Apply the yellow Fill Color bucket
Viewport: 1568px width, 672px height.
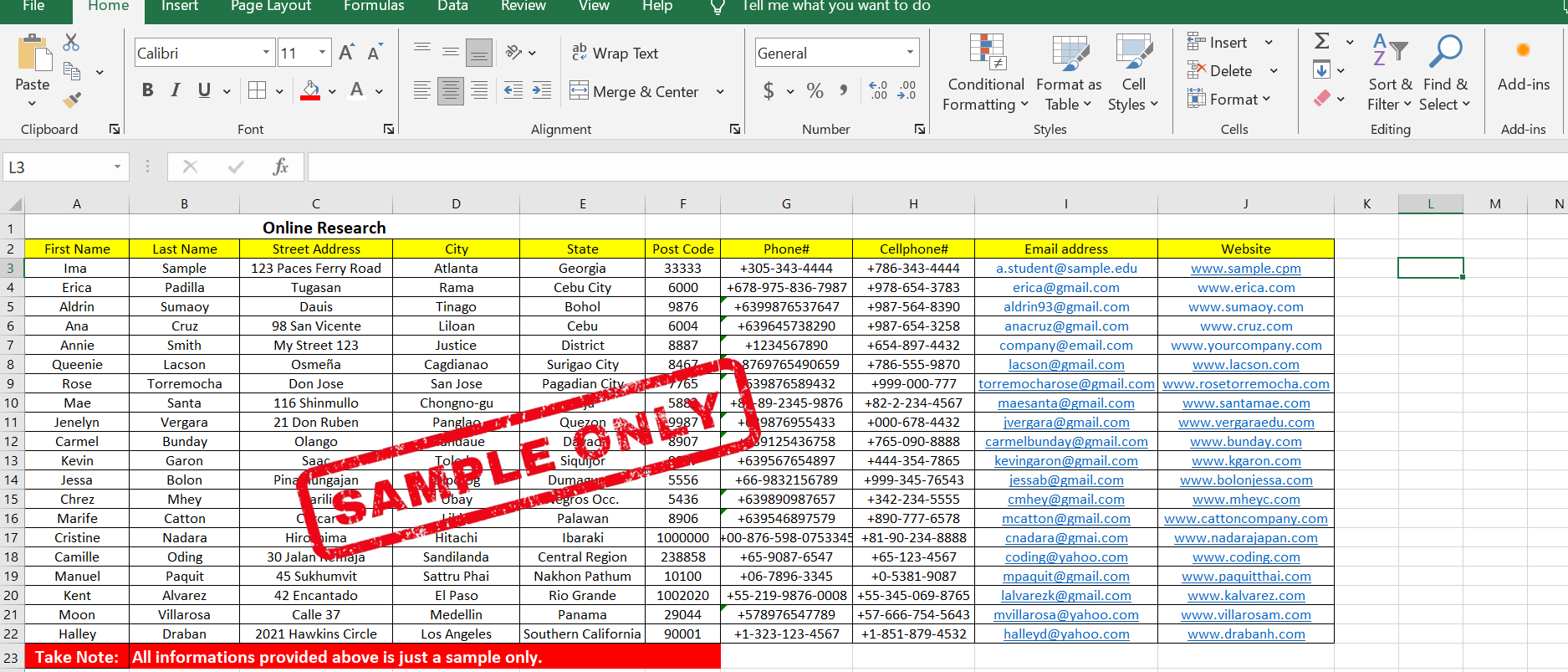[310, 90]
